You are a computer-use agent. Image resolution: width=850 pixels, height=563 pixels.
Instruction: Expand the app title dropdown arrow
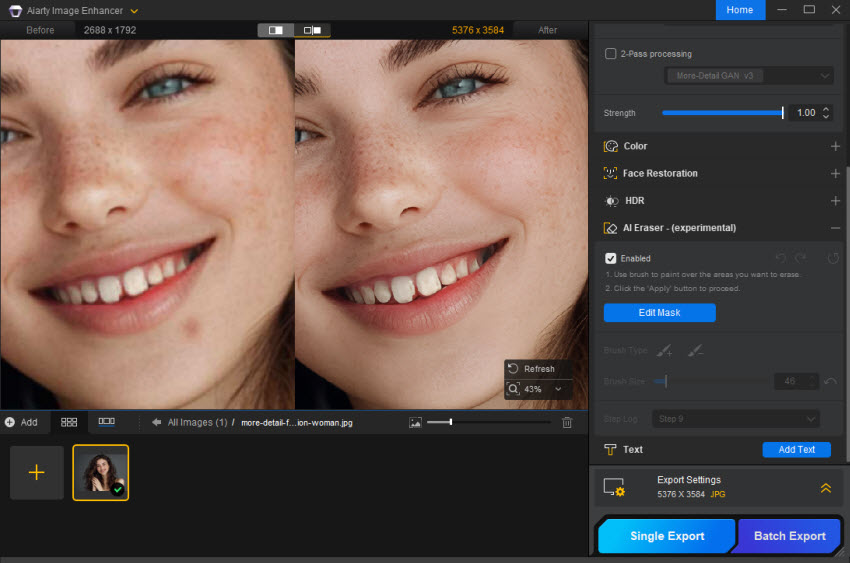pyautogui.click(x=134, y=11)
